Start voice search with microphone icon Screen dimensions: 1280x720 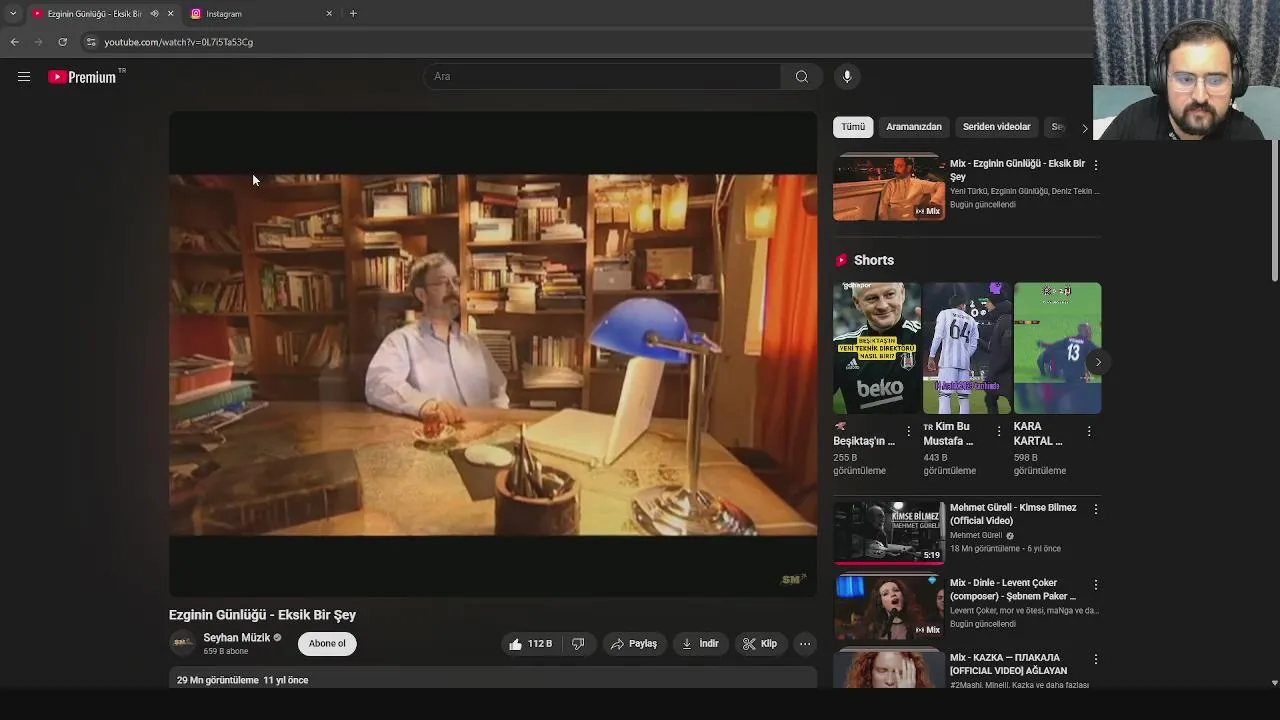pyautogui.click(x=847, y=77)
